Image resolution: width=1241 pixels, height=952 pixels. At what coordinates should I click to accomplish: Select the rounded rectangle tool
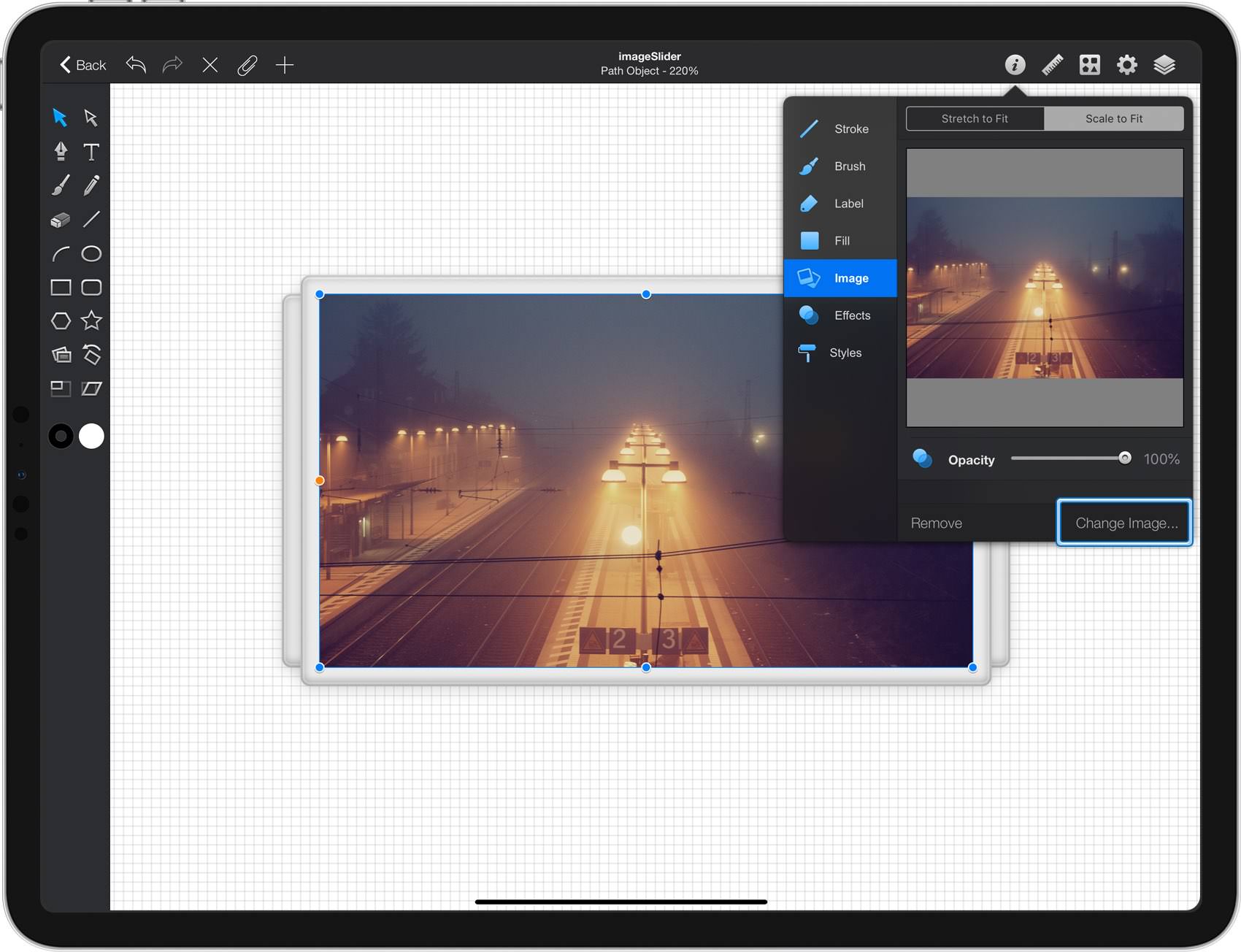point(91,288)
